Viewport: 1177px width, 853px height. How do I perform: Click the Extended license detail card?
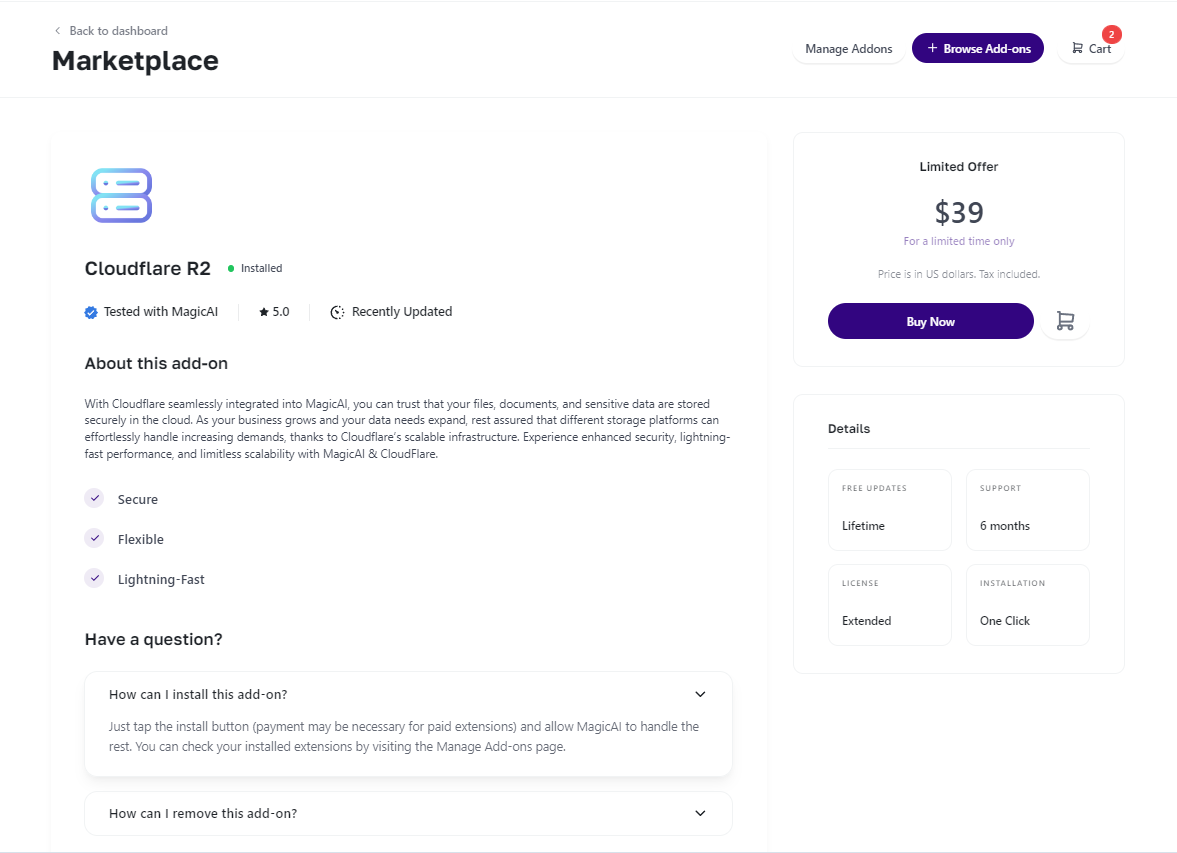point(889,605)
